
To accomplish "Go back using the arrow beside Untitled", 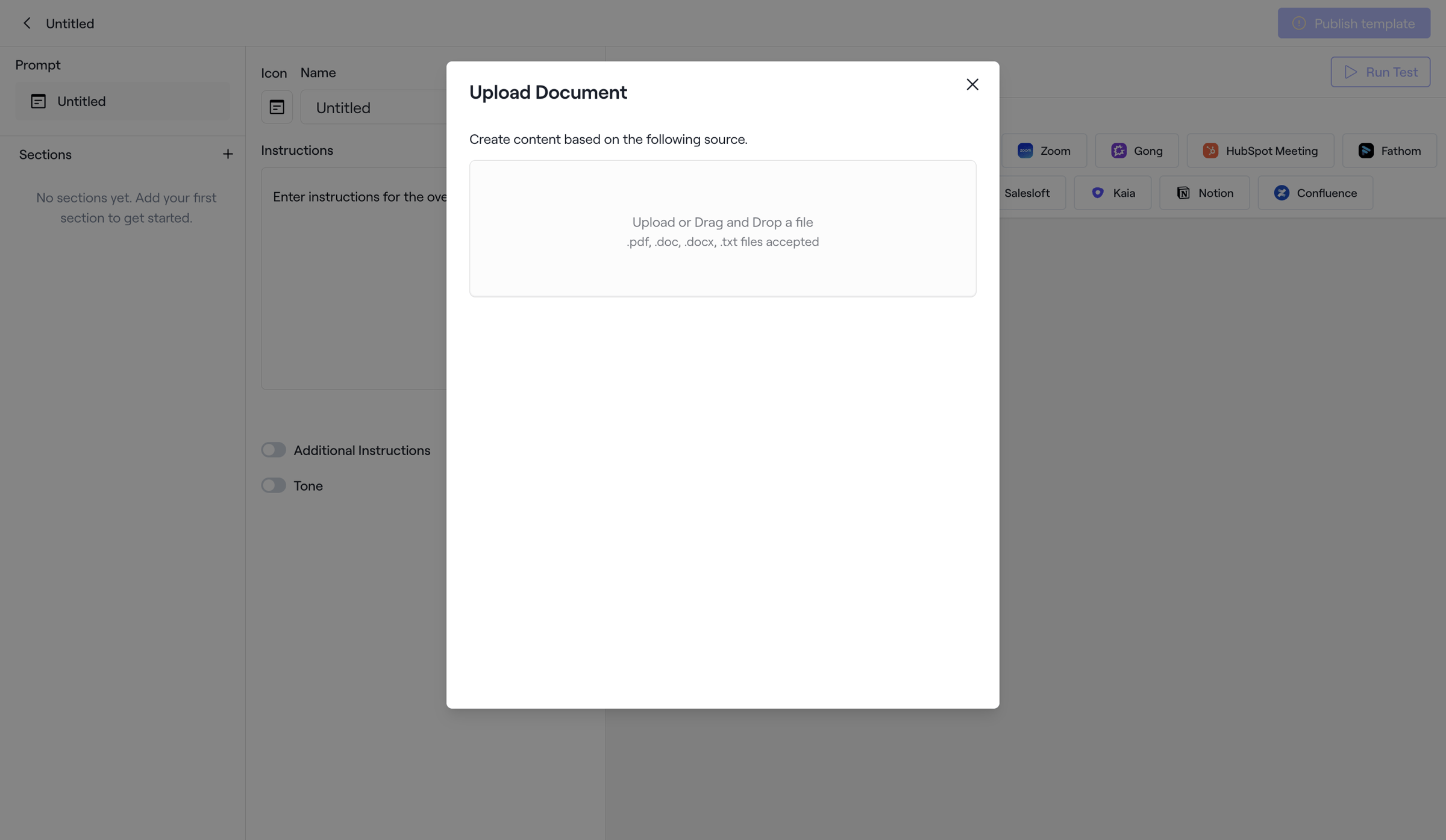I will tap(27, 23).
